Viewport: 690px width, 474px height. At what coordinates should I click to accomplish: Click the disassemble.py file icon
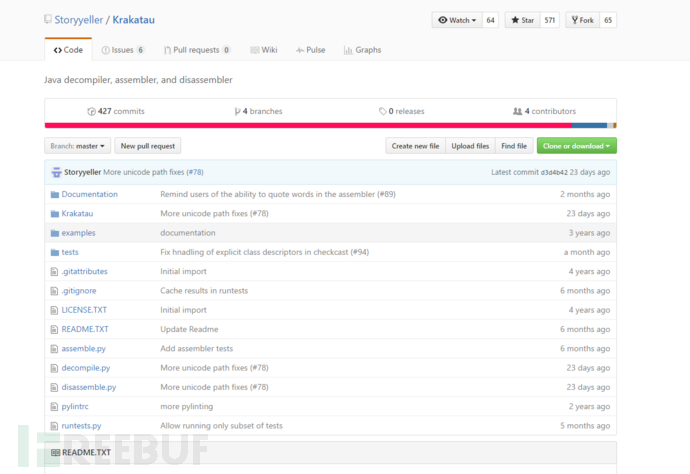[x=54, y=387]
